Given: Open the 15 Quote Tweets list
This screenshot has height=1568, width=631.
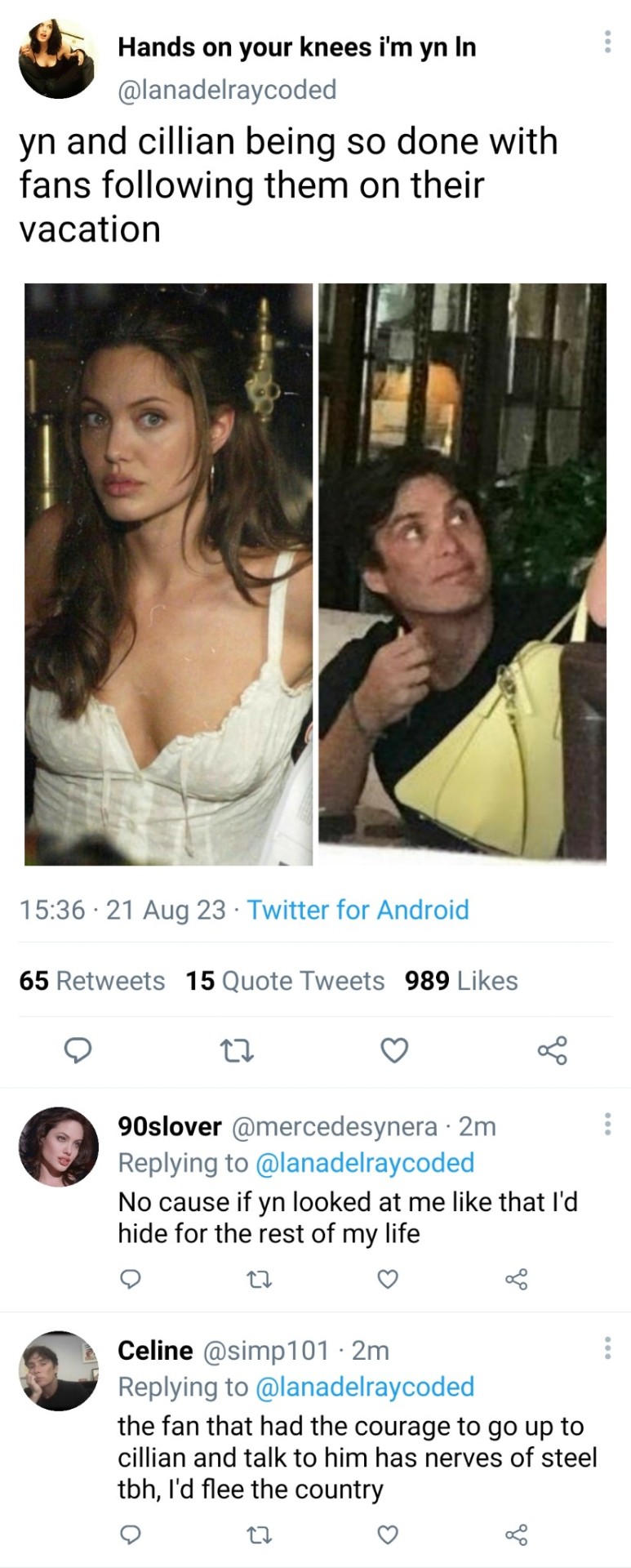Looking at the screenshot, I should click(284, 980).
